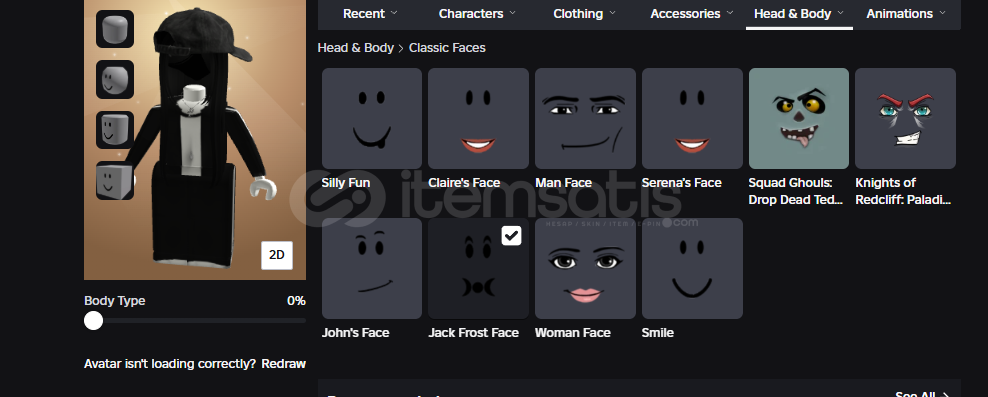Choose the Smile face thumbnail
The width and height of the screenshot is (988, 397).
[x=692, y=268]
